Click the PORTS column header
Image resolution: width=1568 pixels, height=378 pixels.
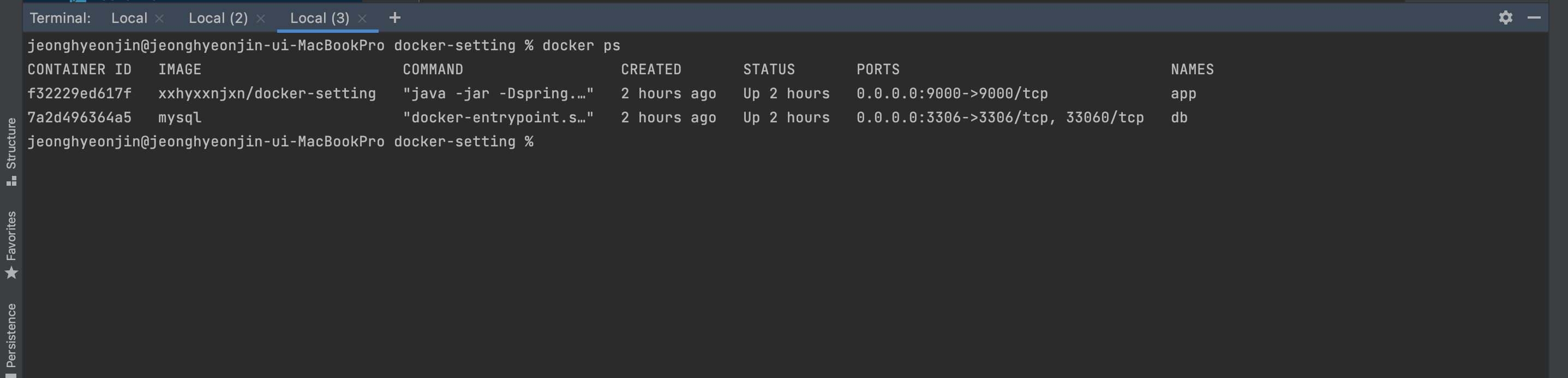[x=878, y=69]
